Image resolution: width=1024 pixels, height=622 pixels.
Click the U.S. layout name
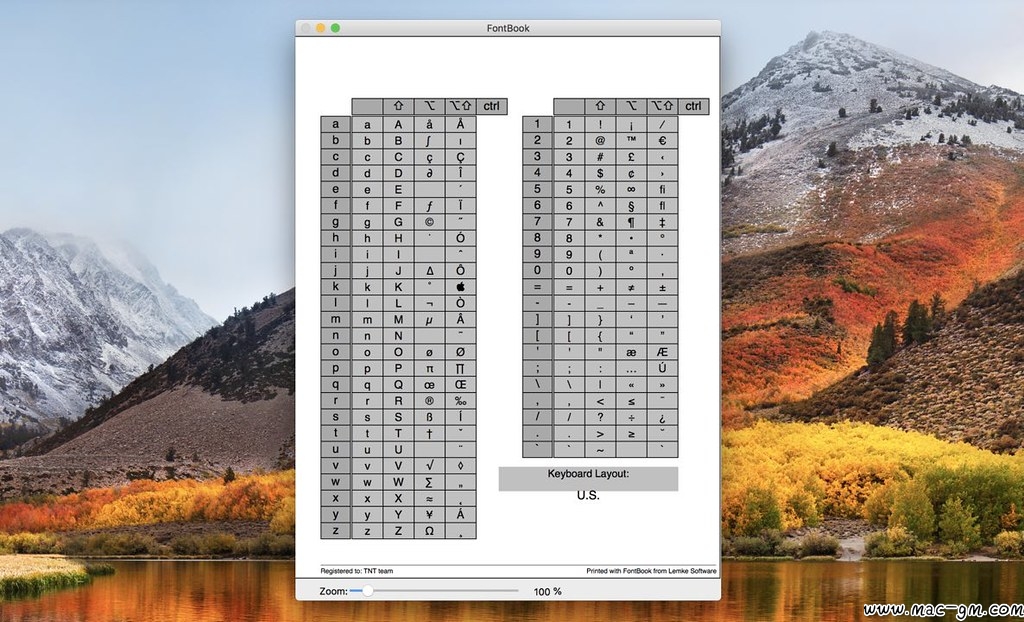588,495
